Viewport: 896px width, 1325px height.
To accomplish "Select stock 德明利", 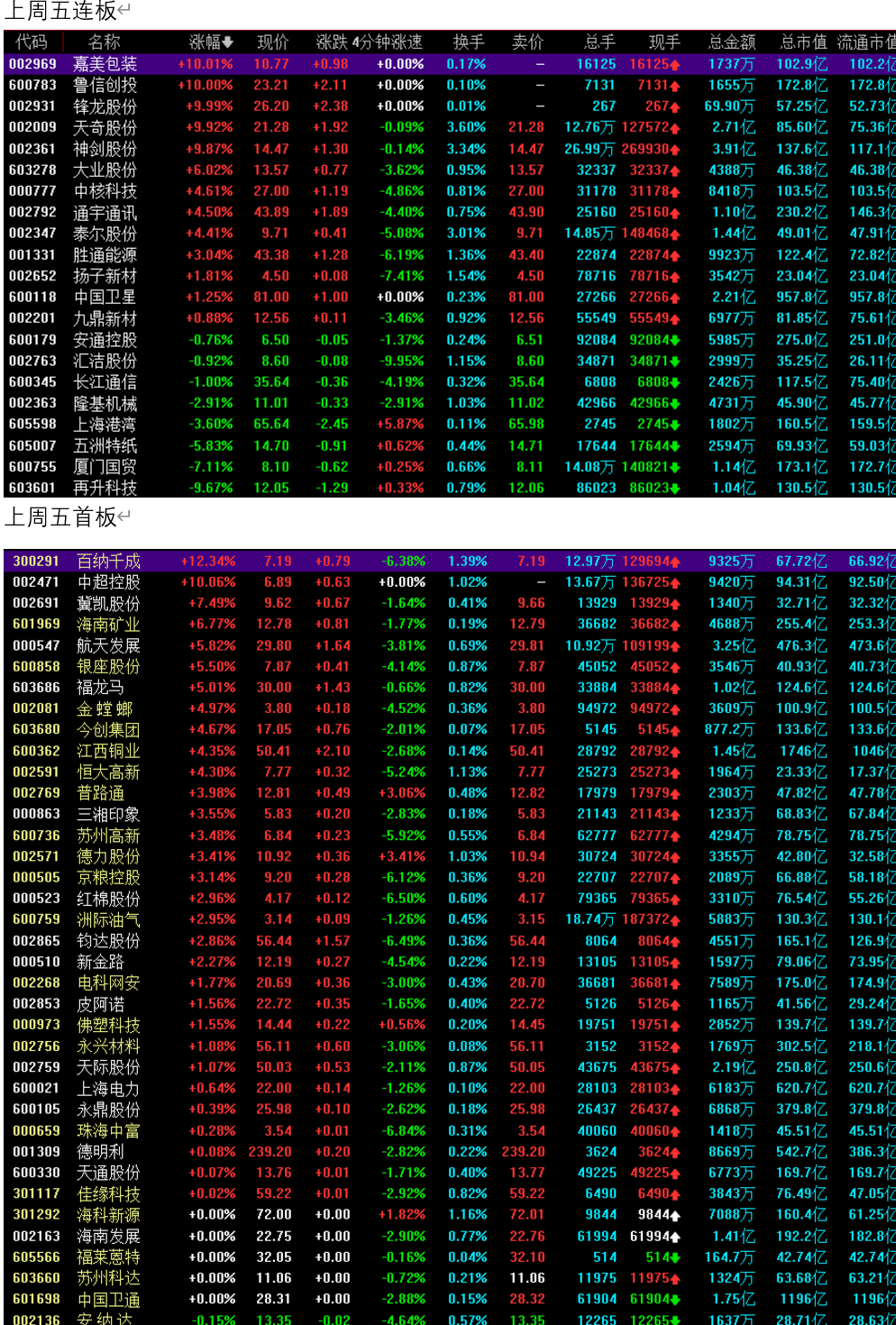I will tap(101, 1151).
